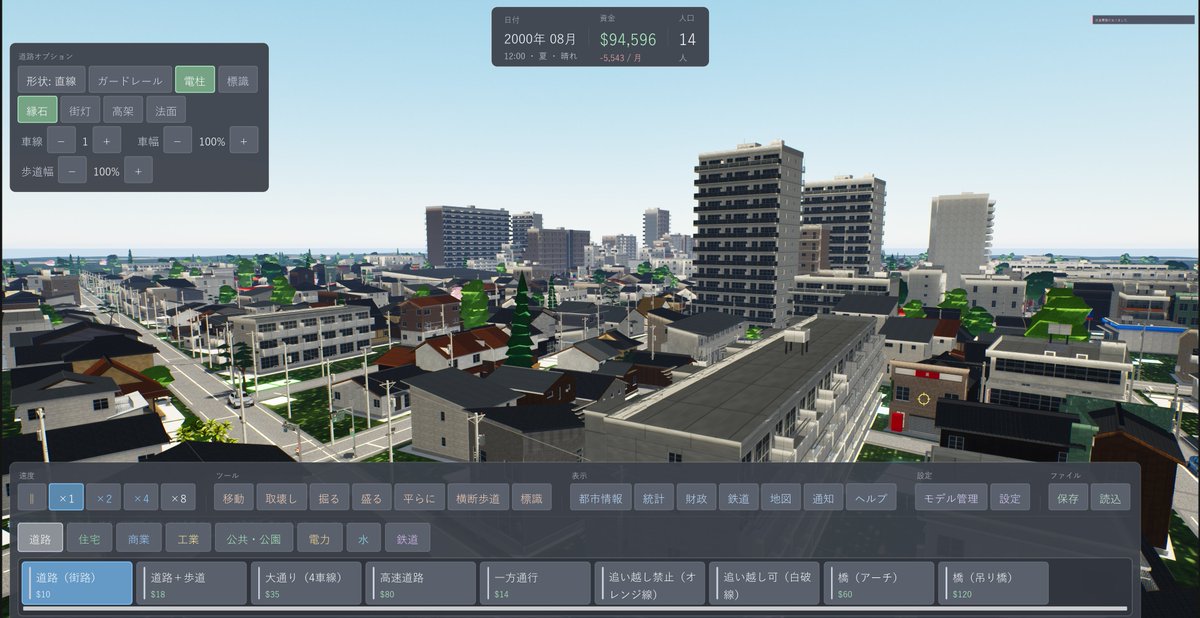Click the population count 14
The width and height of the screenshot is (1200, 618).
pos(687,40)
